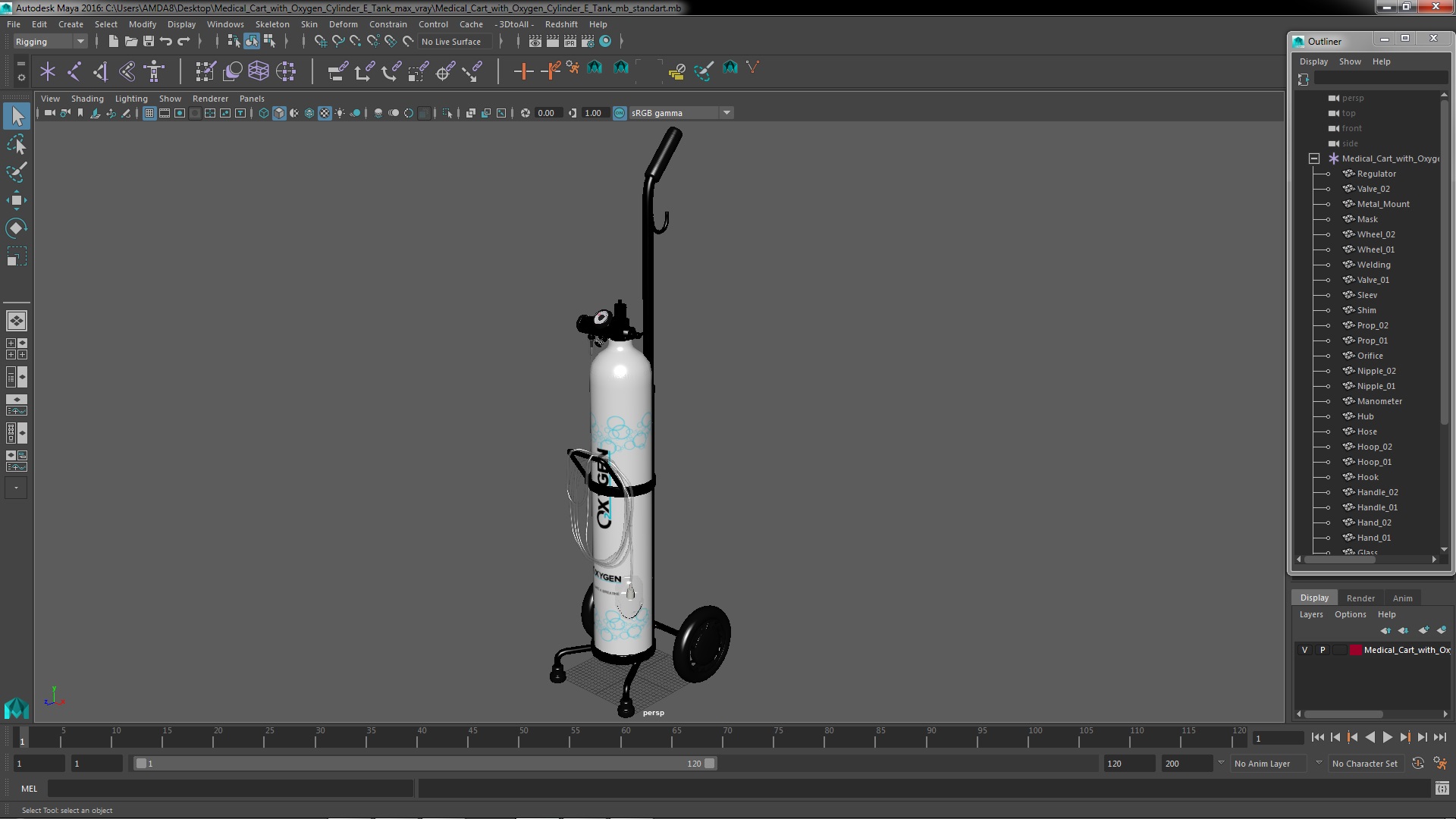Open the Skeleton menu
Image resolution: width=1456 pixels, height=819 pixels.
[271, 24]
